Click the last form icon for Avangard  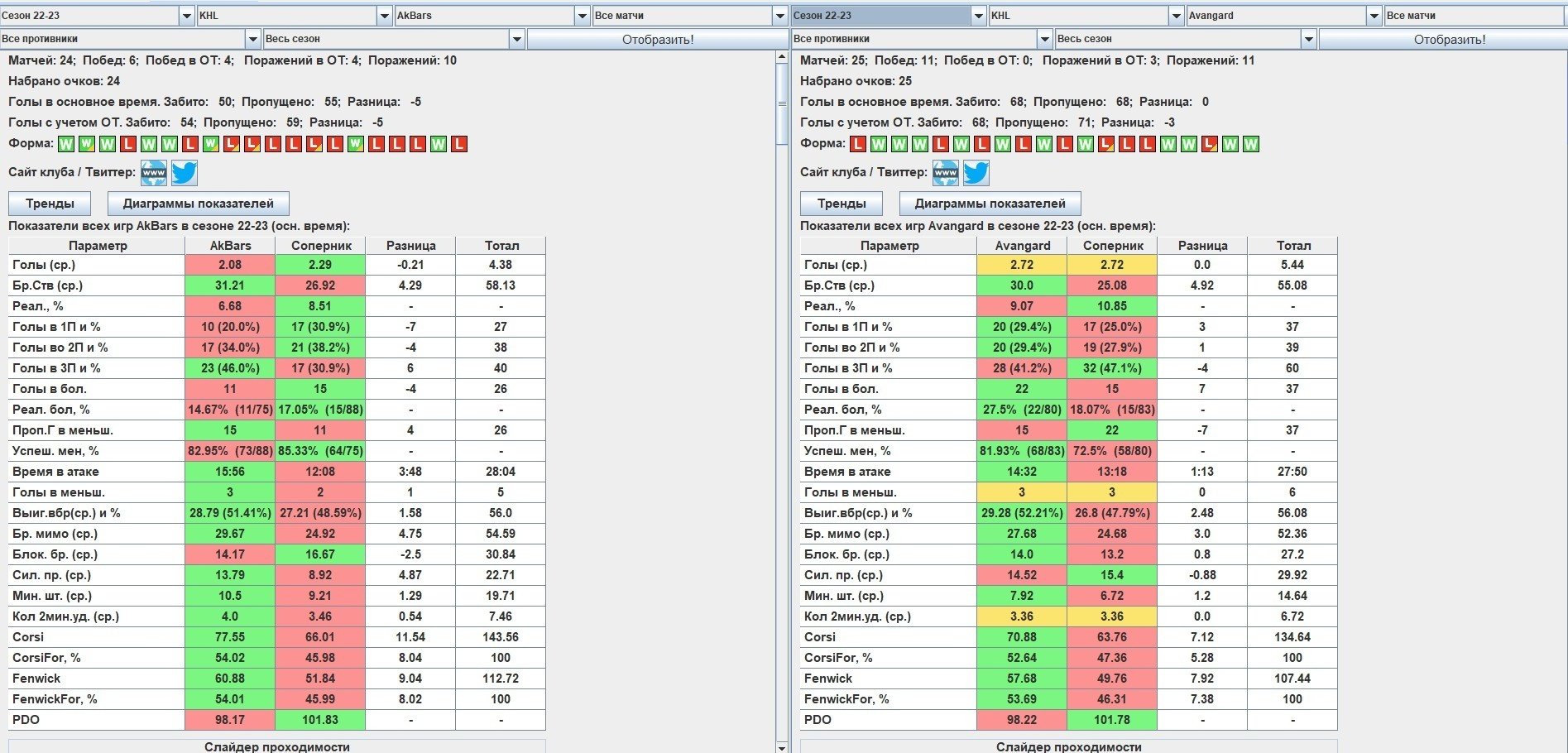click(x=1251, y=144)
